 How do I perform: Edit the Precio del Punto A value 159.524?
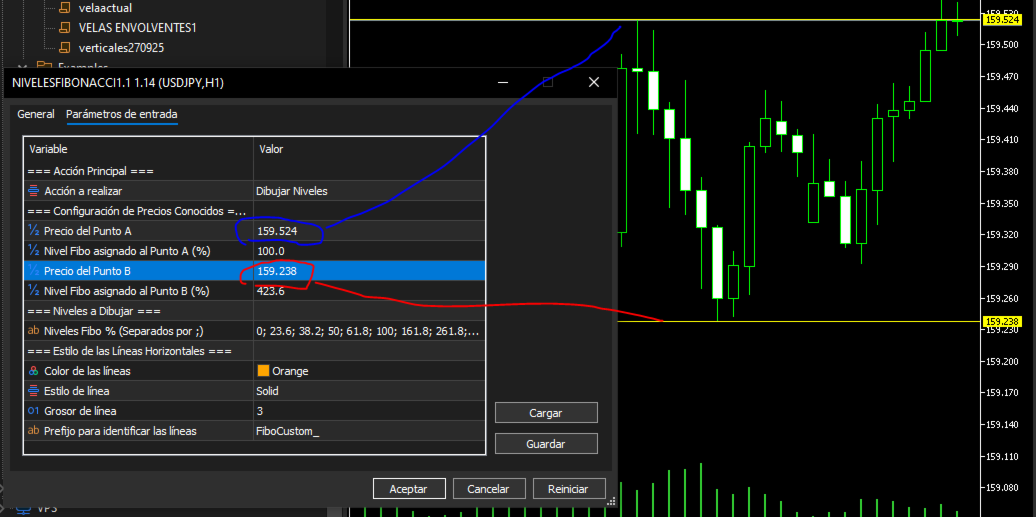(370, 231)
